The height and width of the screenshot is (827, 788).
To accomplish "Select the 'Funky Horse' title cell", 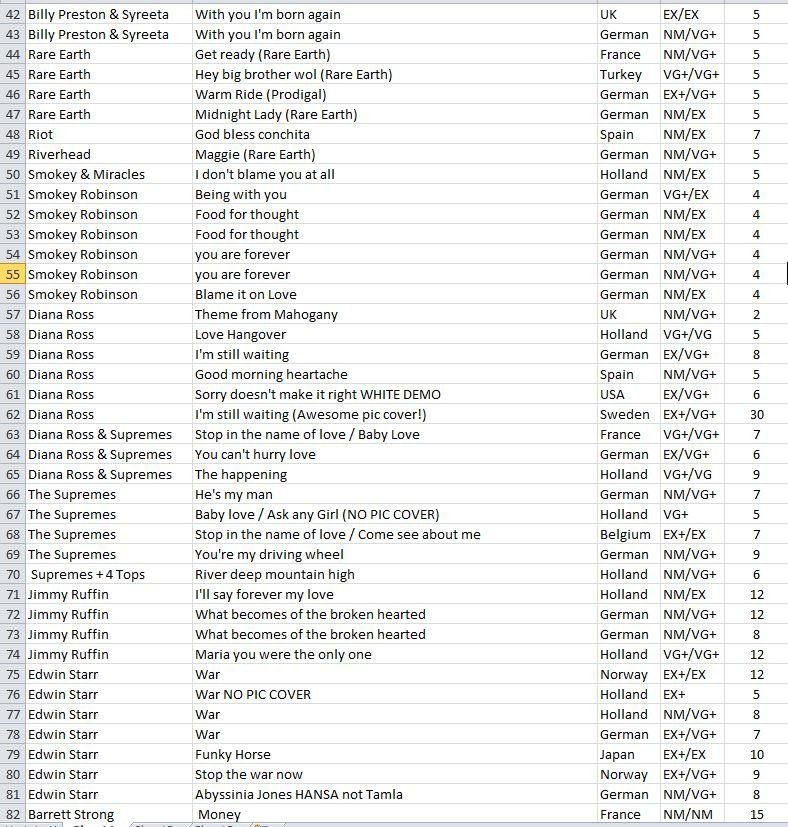I will pyautogui.click(x=395, y=755).
